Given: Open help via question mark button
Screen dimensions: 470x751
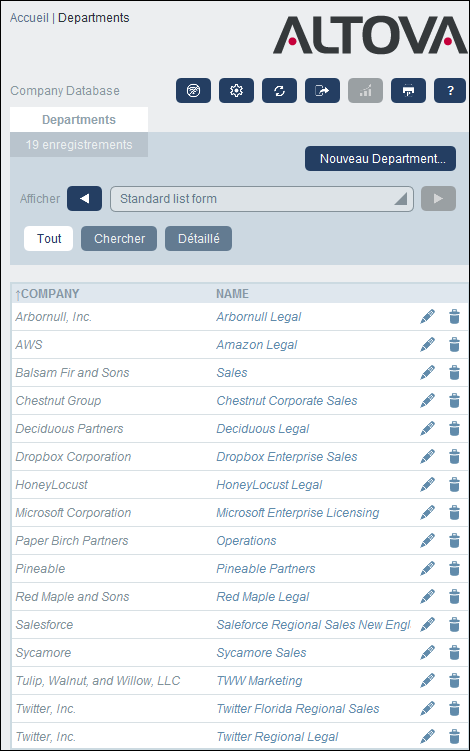Looking at the screenshot, I should 450,91.
